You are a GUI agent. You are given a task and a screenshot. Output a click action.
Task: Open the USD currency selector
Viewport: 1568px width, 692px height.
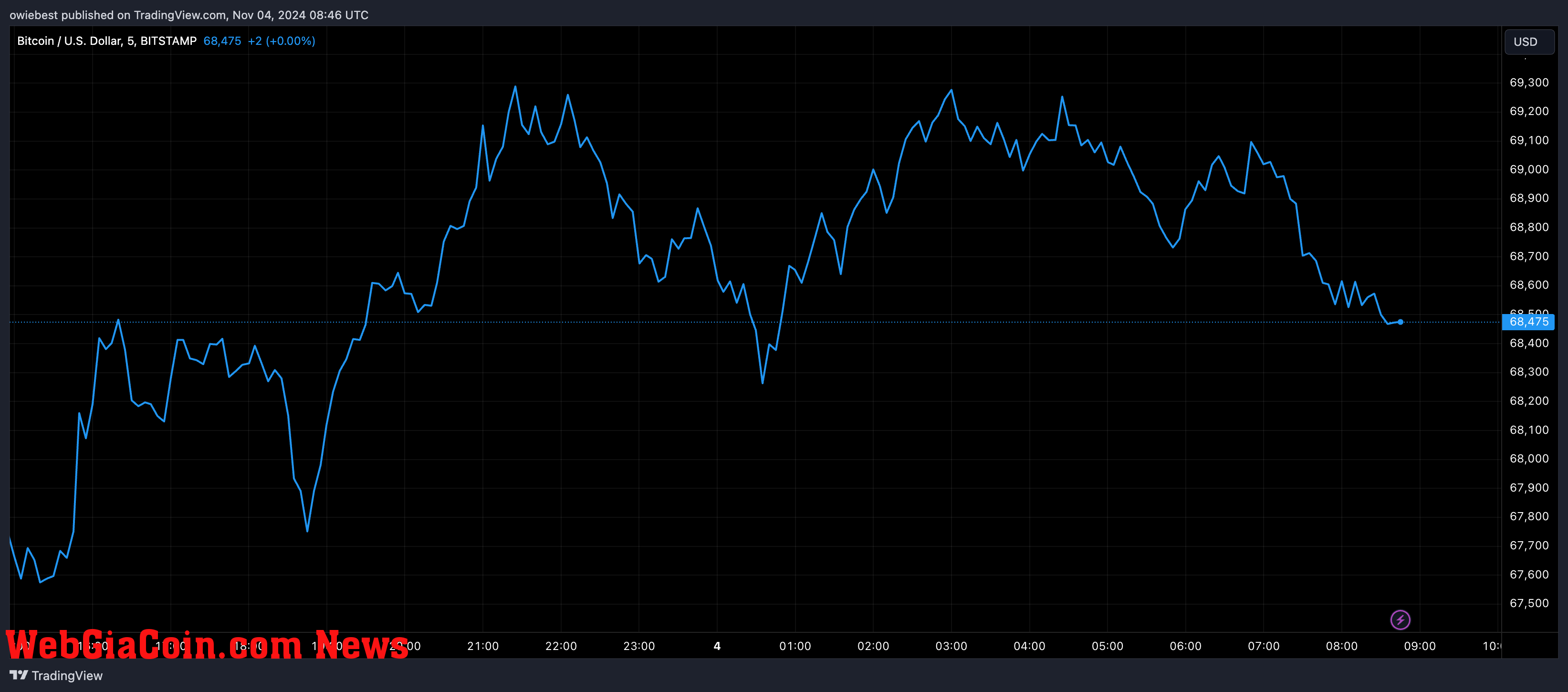click(1529, 42)
